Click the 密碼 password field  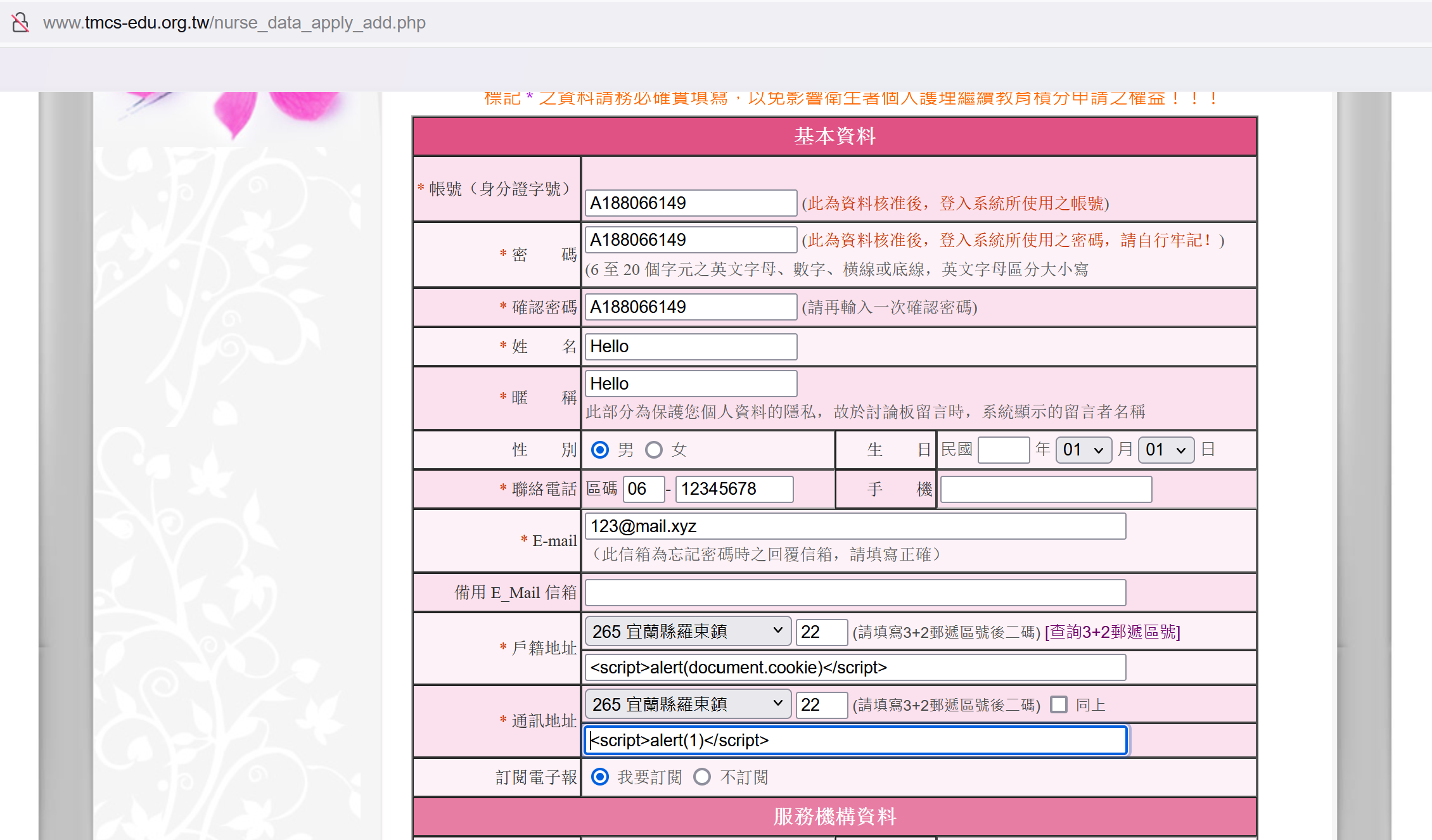click(691, 239)
